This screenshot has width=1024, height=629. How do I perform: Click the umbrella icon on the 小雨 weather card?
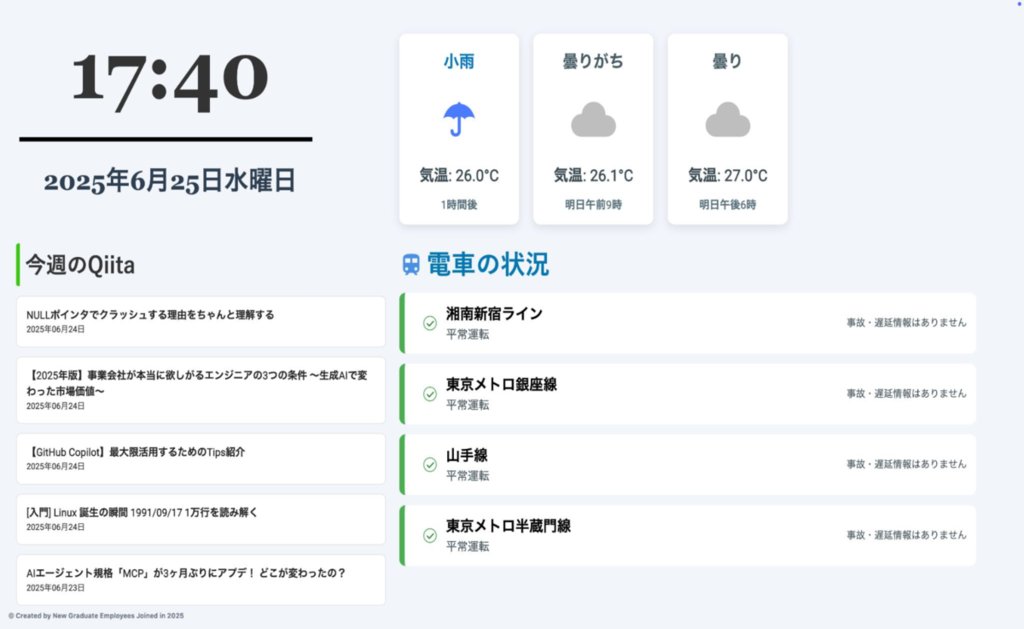[459, 116]
